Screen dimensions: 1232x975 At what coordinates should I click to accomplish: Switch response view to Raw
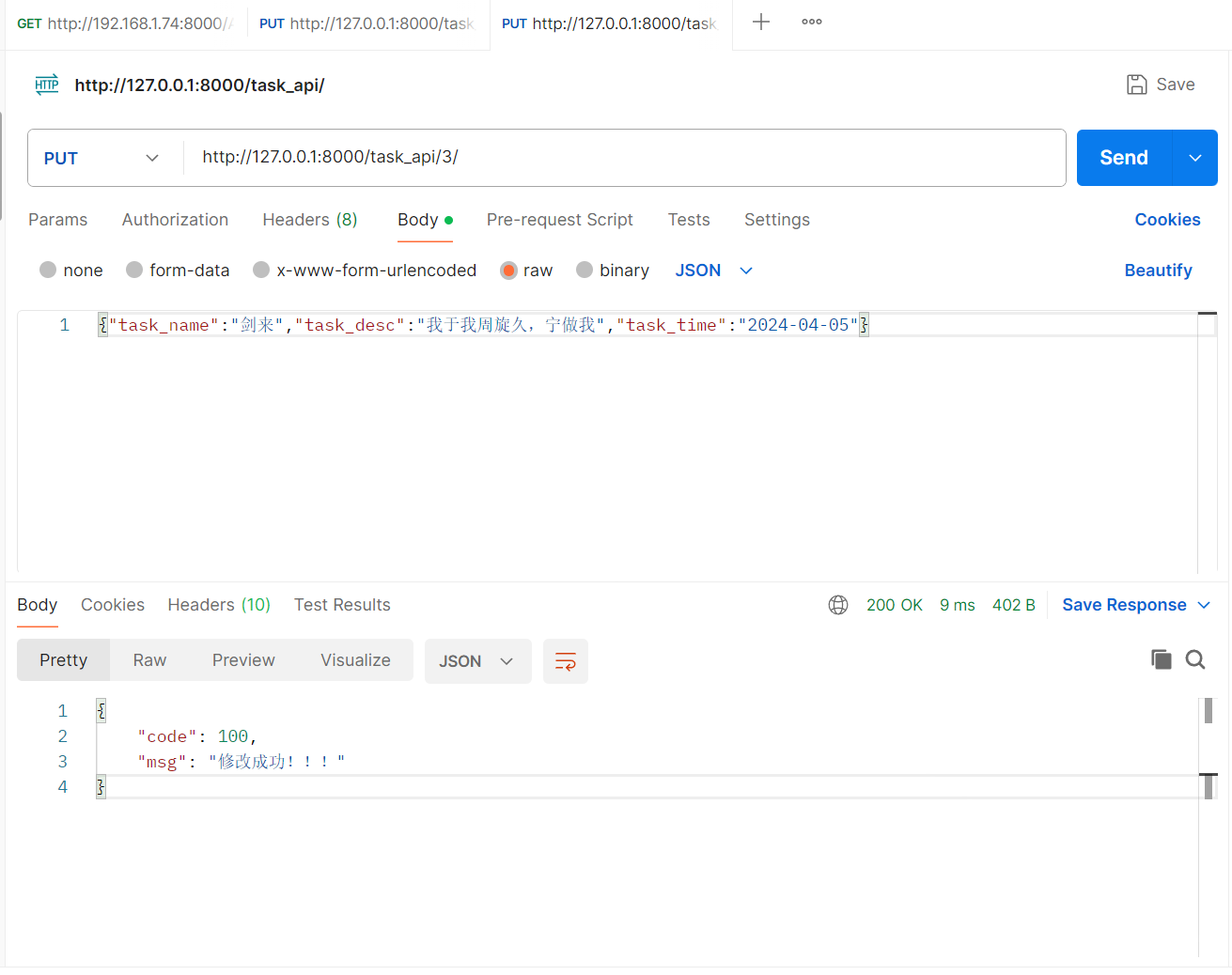[149, 660]
